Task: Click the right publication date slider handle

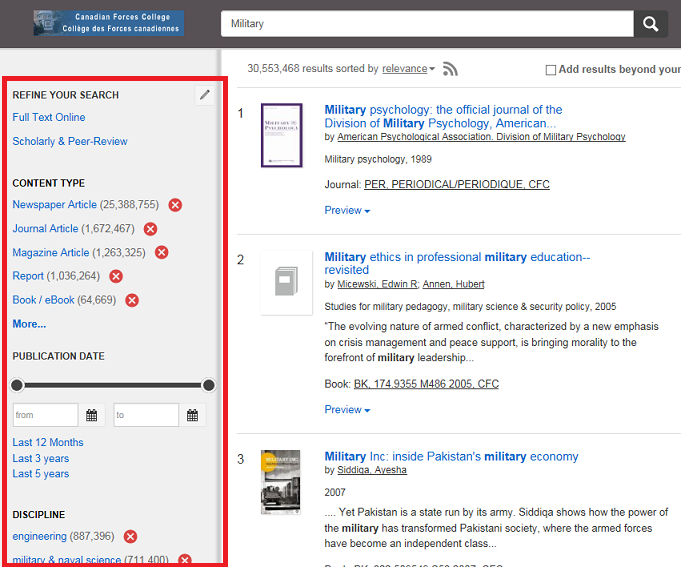Action: [208, 385]
